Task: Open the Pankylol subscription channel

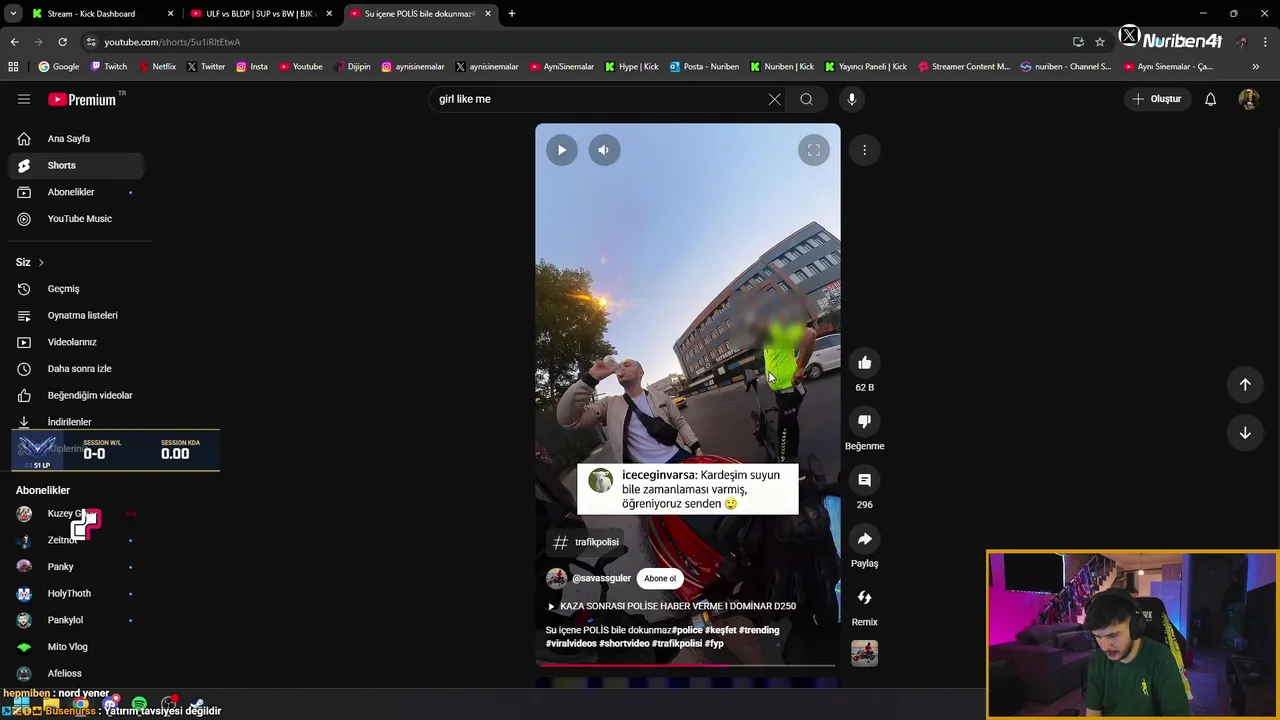Action: [x=76, y=620]
